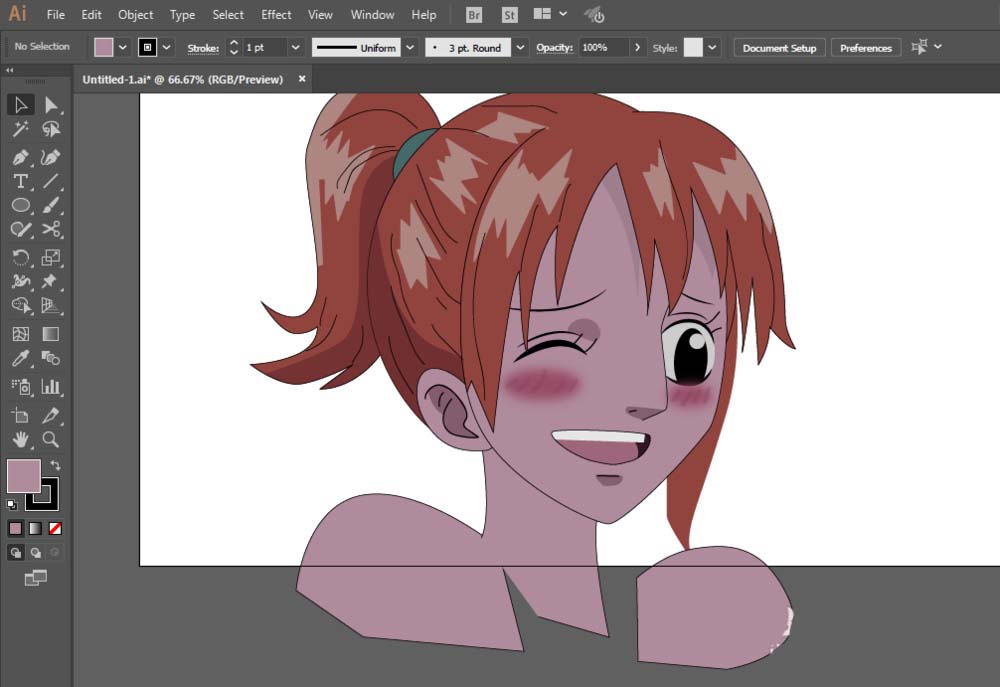
Task: Select the Zoom magnifier tool
Action: pos(50,440)
